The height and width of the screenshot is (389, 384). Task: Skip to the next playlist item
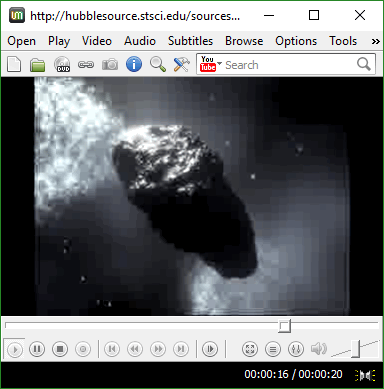[181, 349]
